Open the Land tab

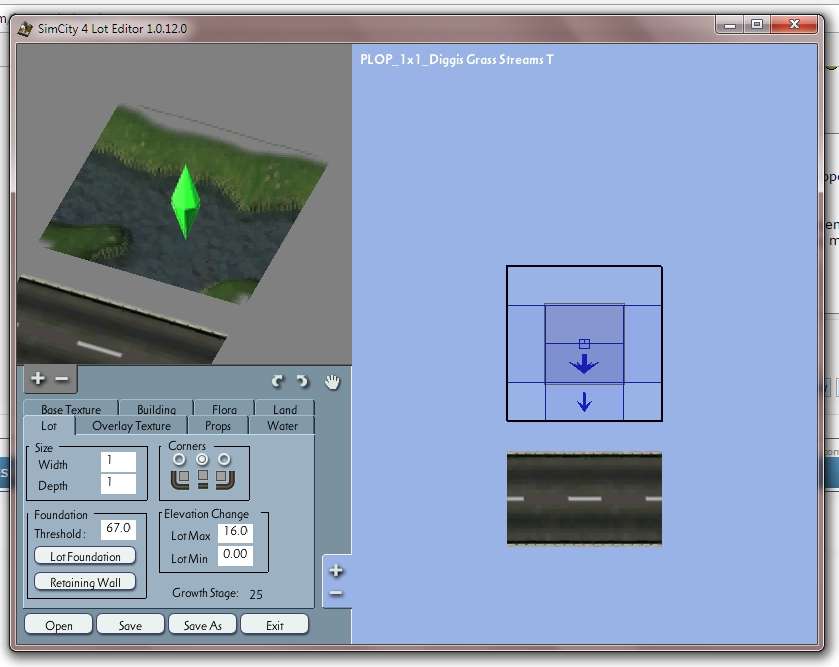click(x=285, y=409)
